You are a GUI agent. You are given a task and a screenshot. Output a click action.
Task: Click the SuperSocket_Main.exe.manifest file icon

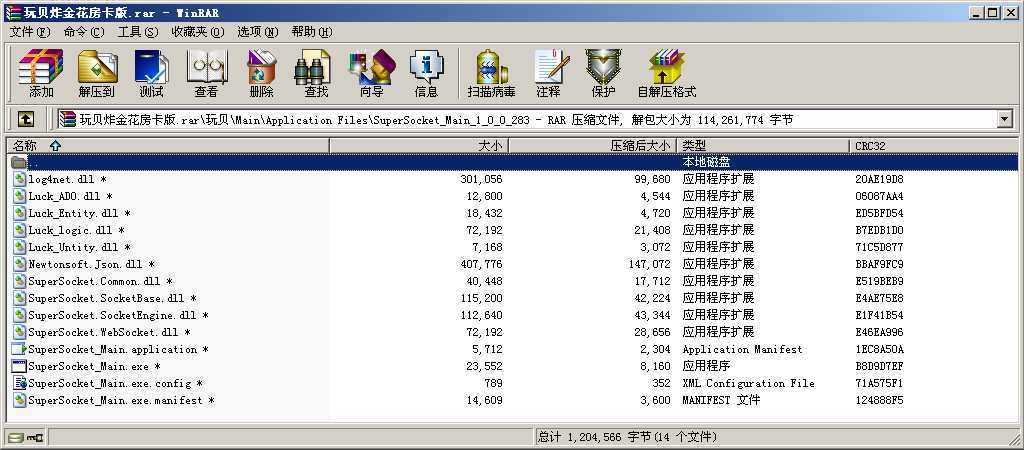(19, 400)
